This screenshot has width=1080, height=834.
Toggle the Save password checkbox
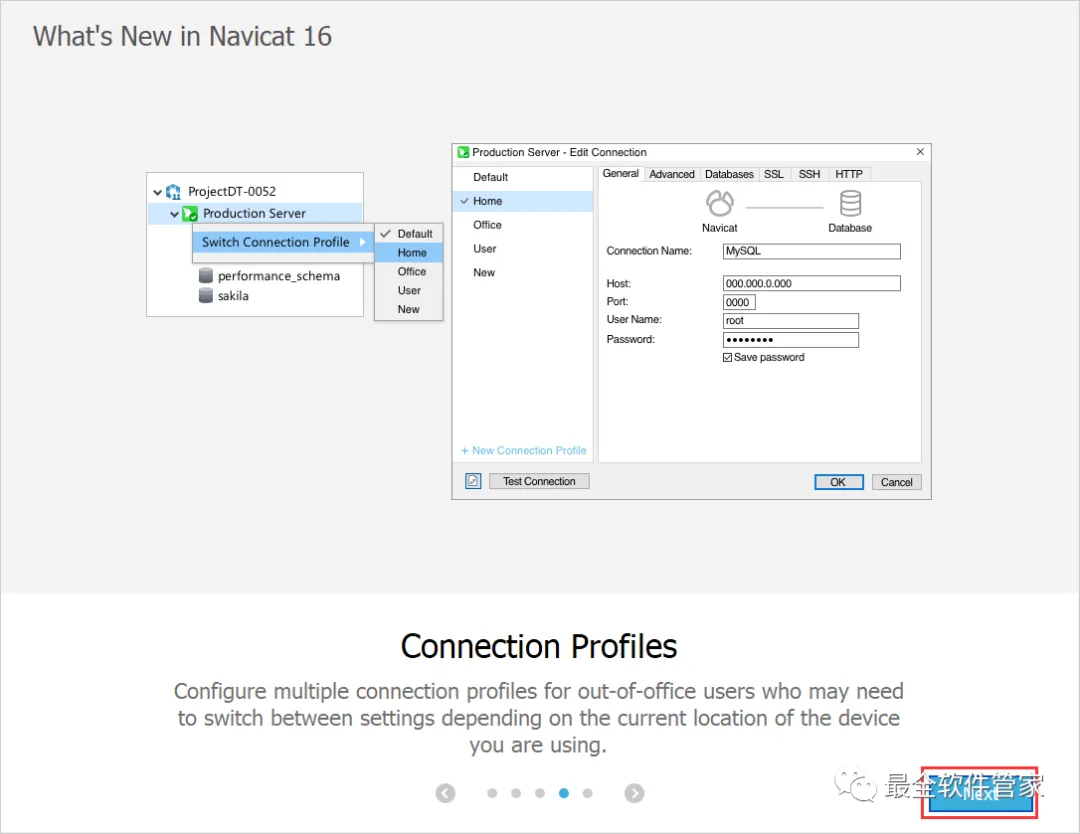coord(727,357)
